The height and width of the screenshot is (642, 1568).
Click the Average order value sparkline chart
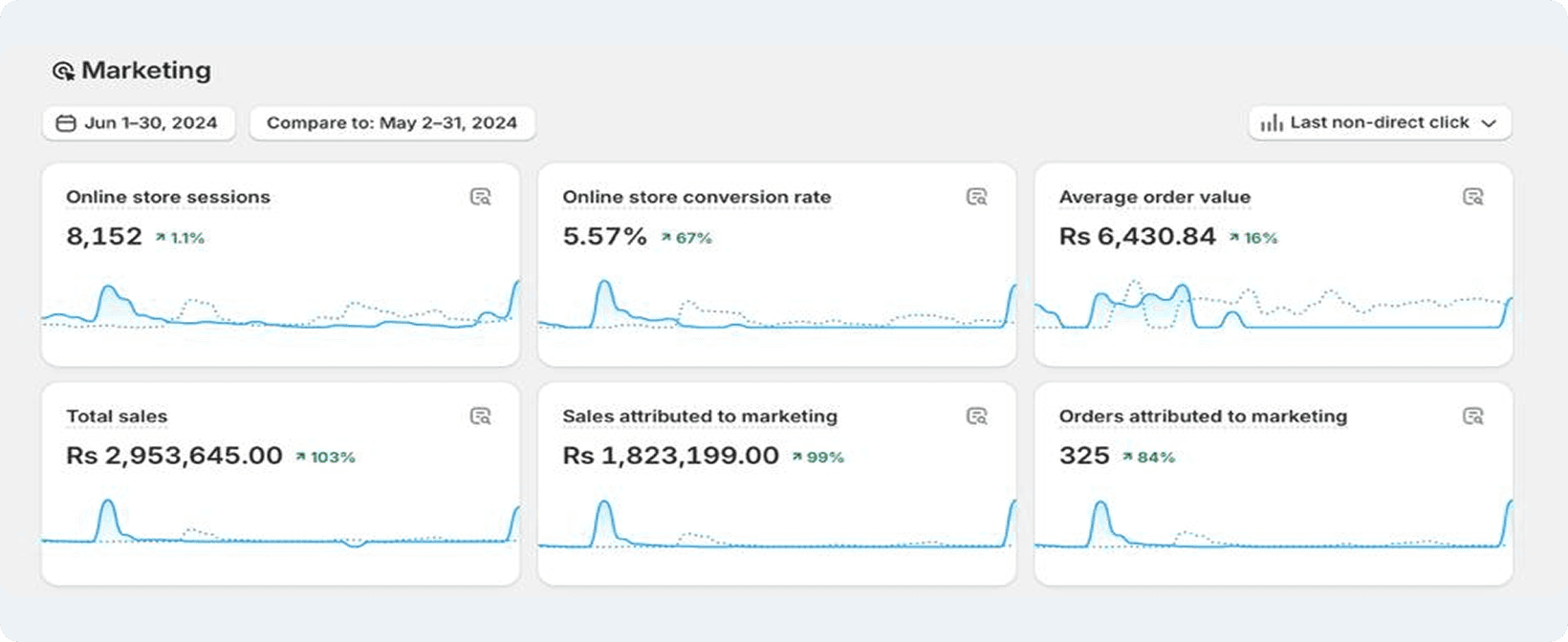[x=1273, y=308]
